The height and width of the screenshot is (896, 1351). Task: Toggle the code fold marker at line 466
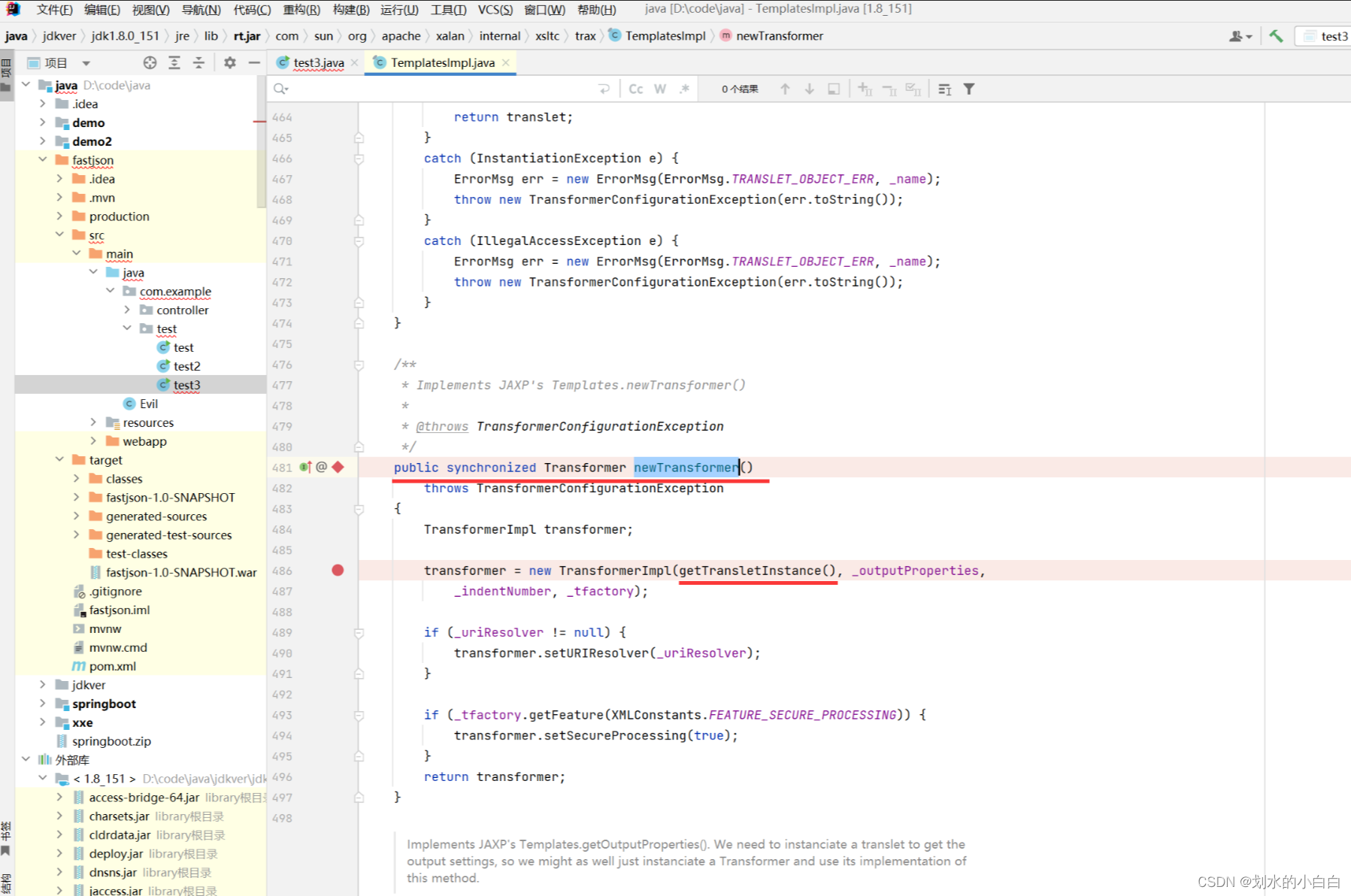pos(359,159)
